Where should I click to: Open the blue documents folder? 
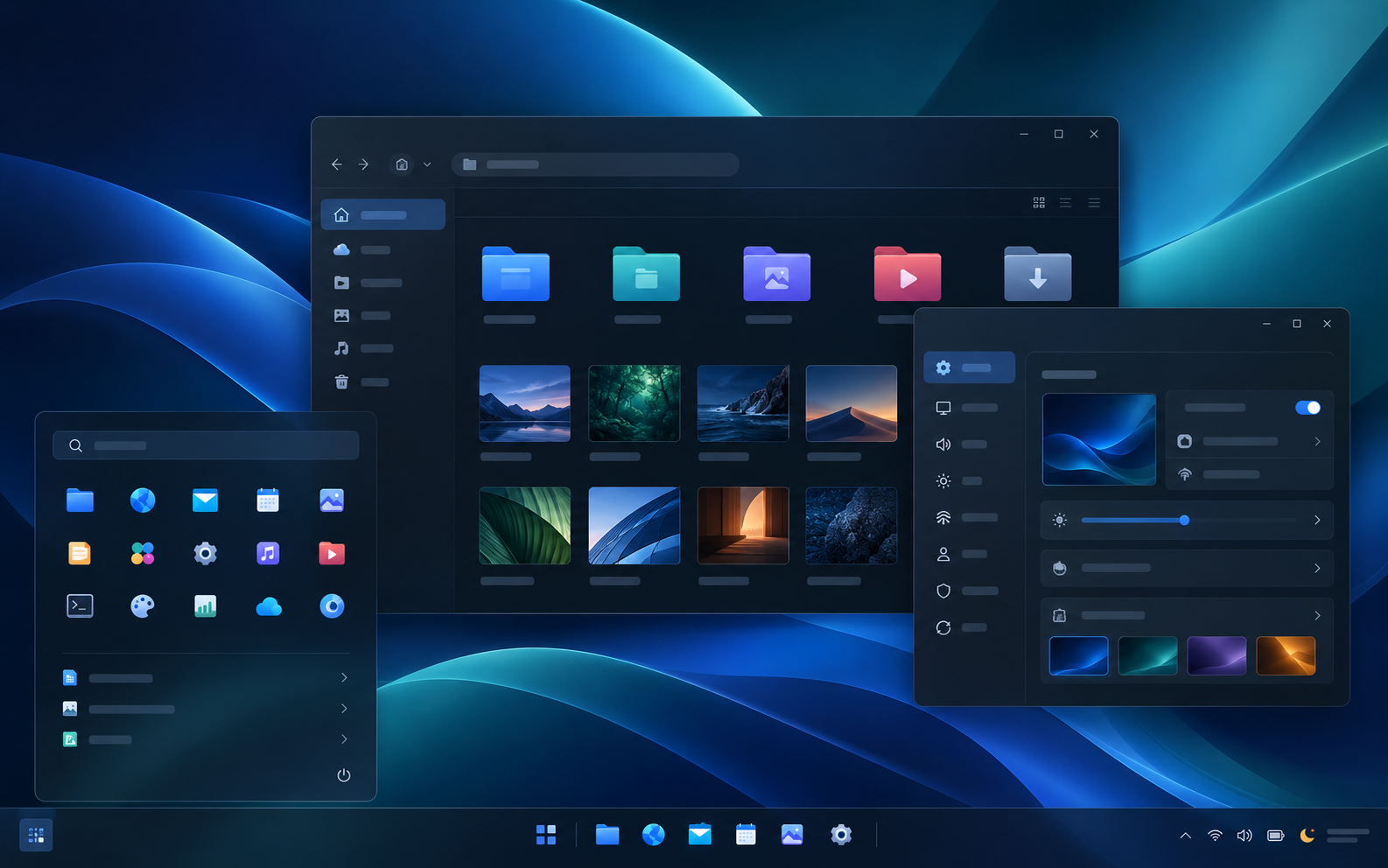(x=515, y=274)
